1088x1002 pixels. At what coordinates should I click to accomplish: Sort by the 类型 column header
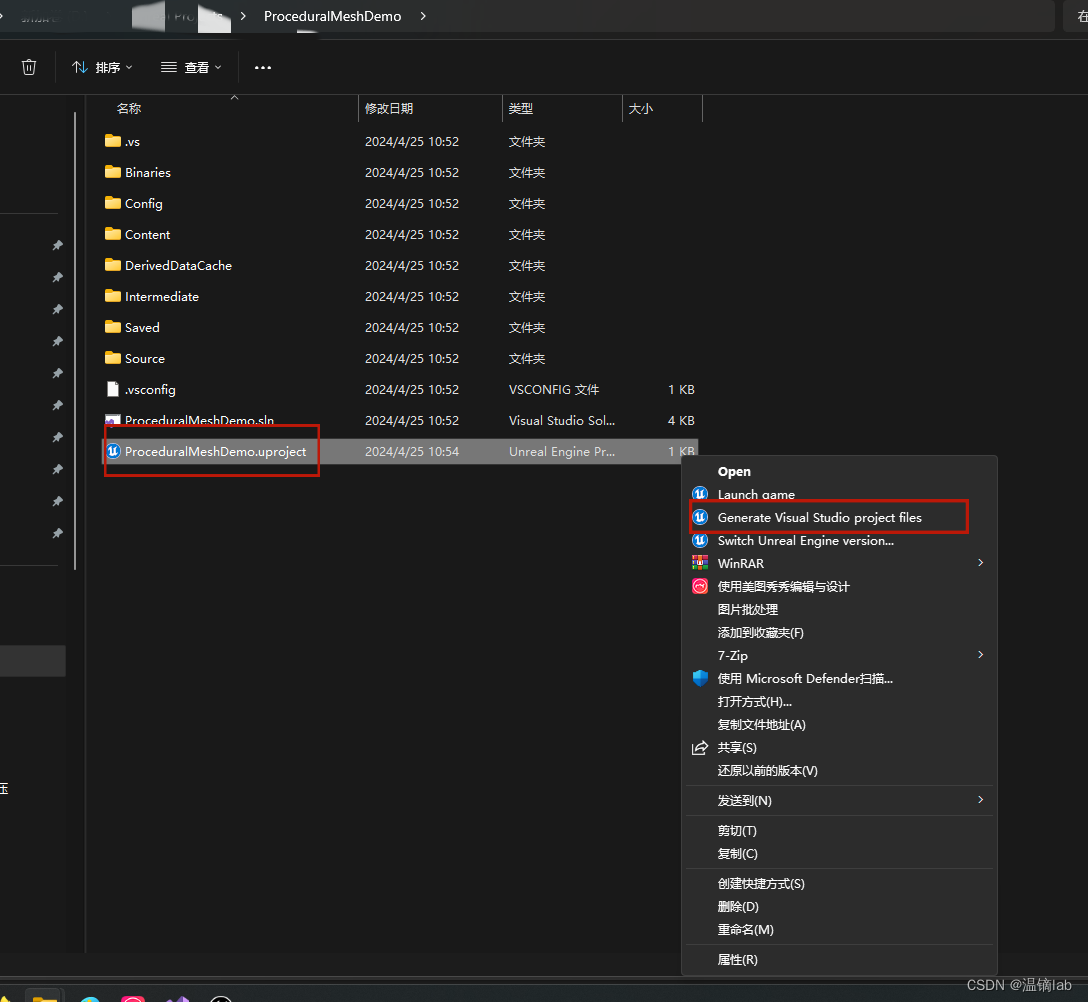(520, 108)
